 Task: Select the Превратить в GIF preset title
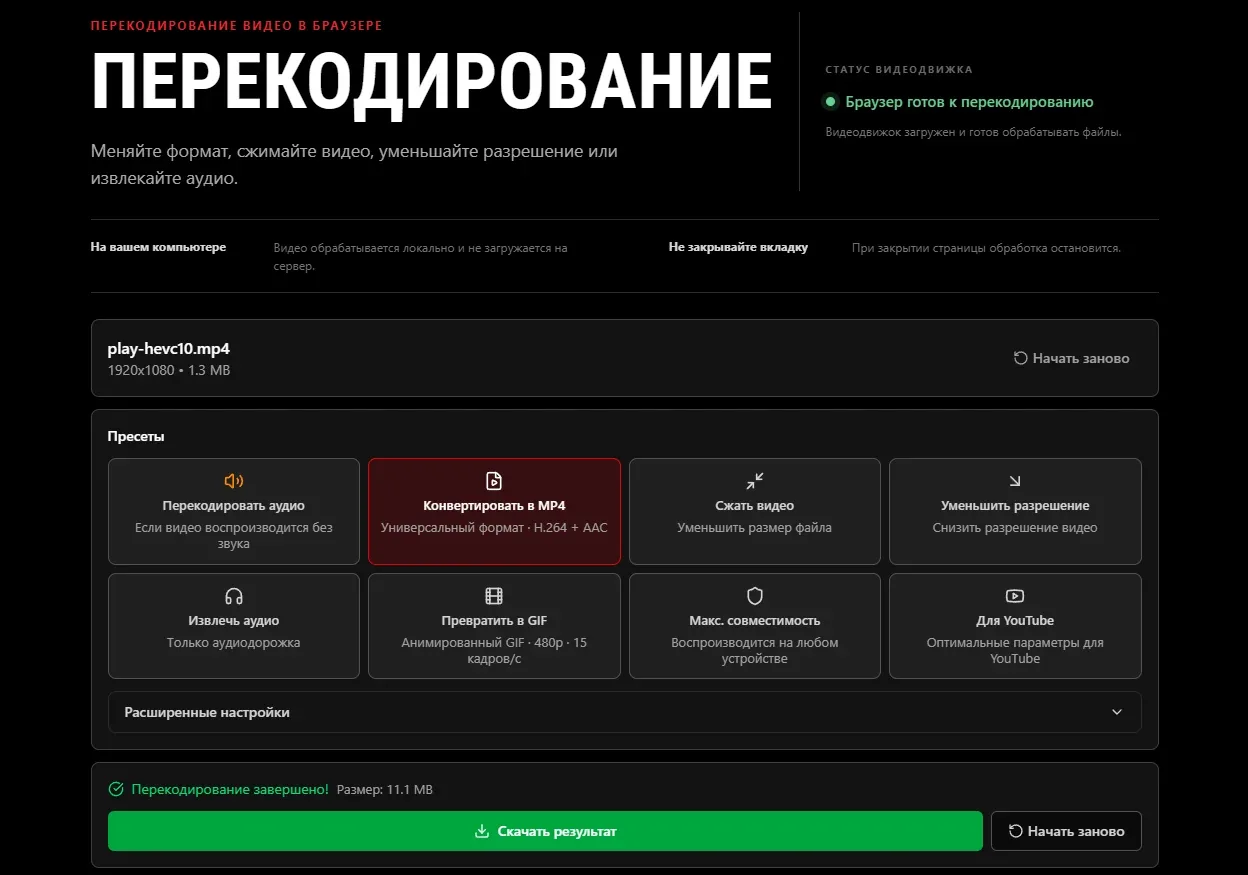pos(494,621)
